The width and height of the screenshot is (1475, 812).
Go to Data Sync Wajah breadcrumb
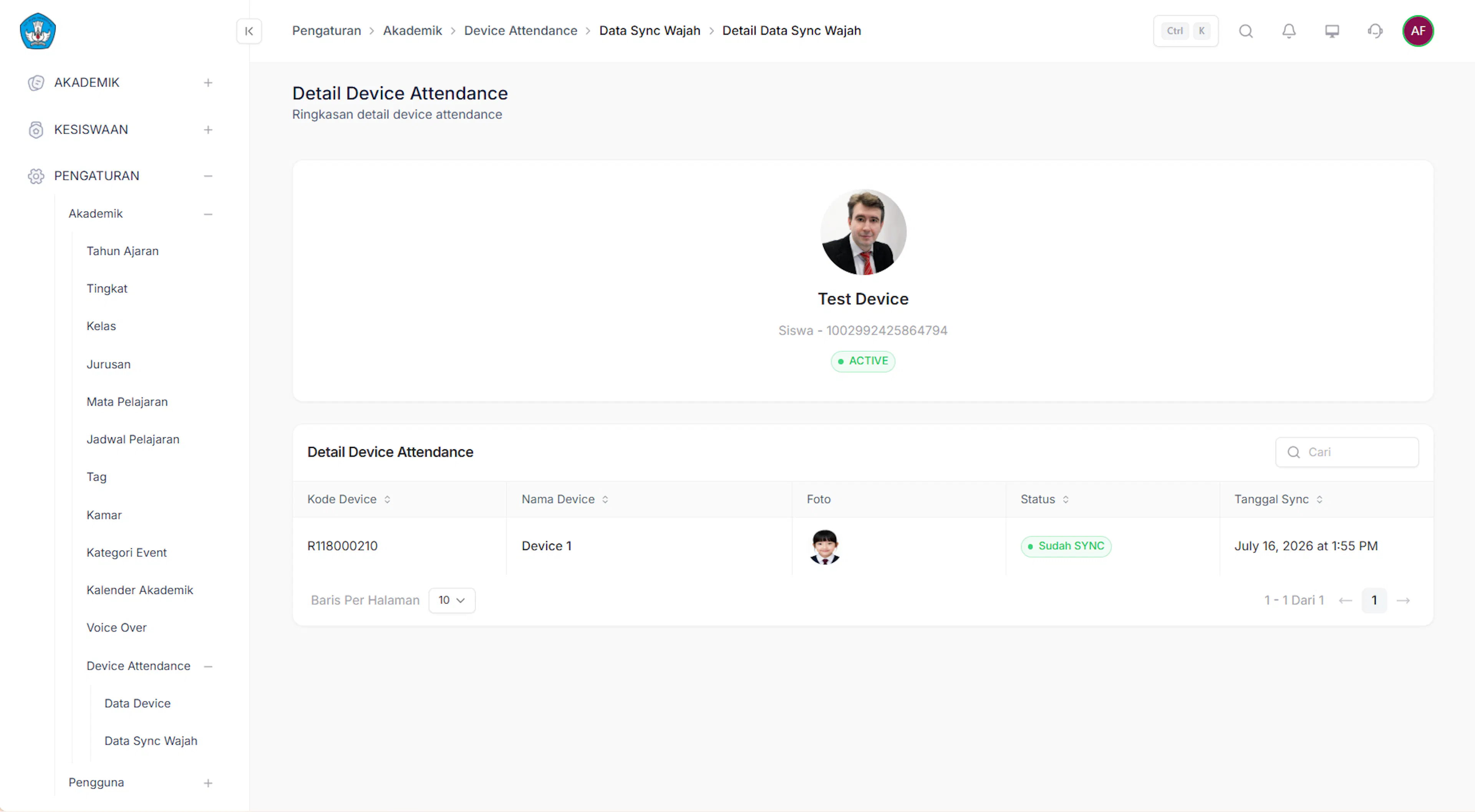click(x=650, y=31)
